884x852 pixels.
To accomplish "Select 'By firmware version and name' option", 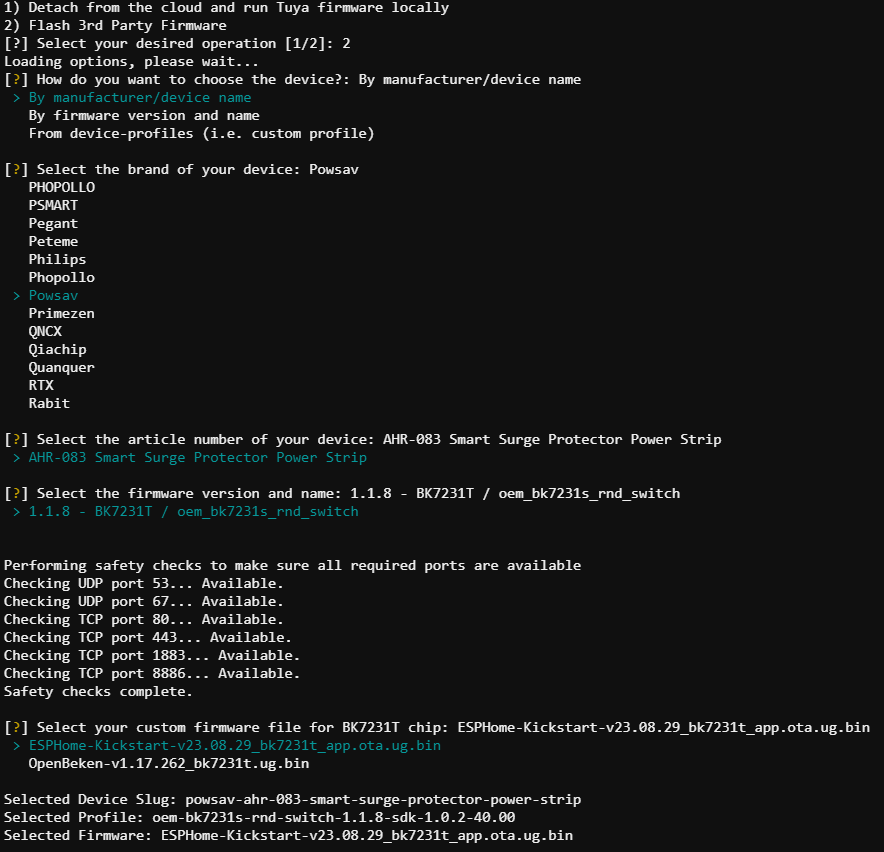I will [144, 116].
